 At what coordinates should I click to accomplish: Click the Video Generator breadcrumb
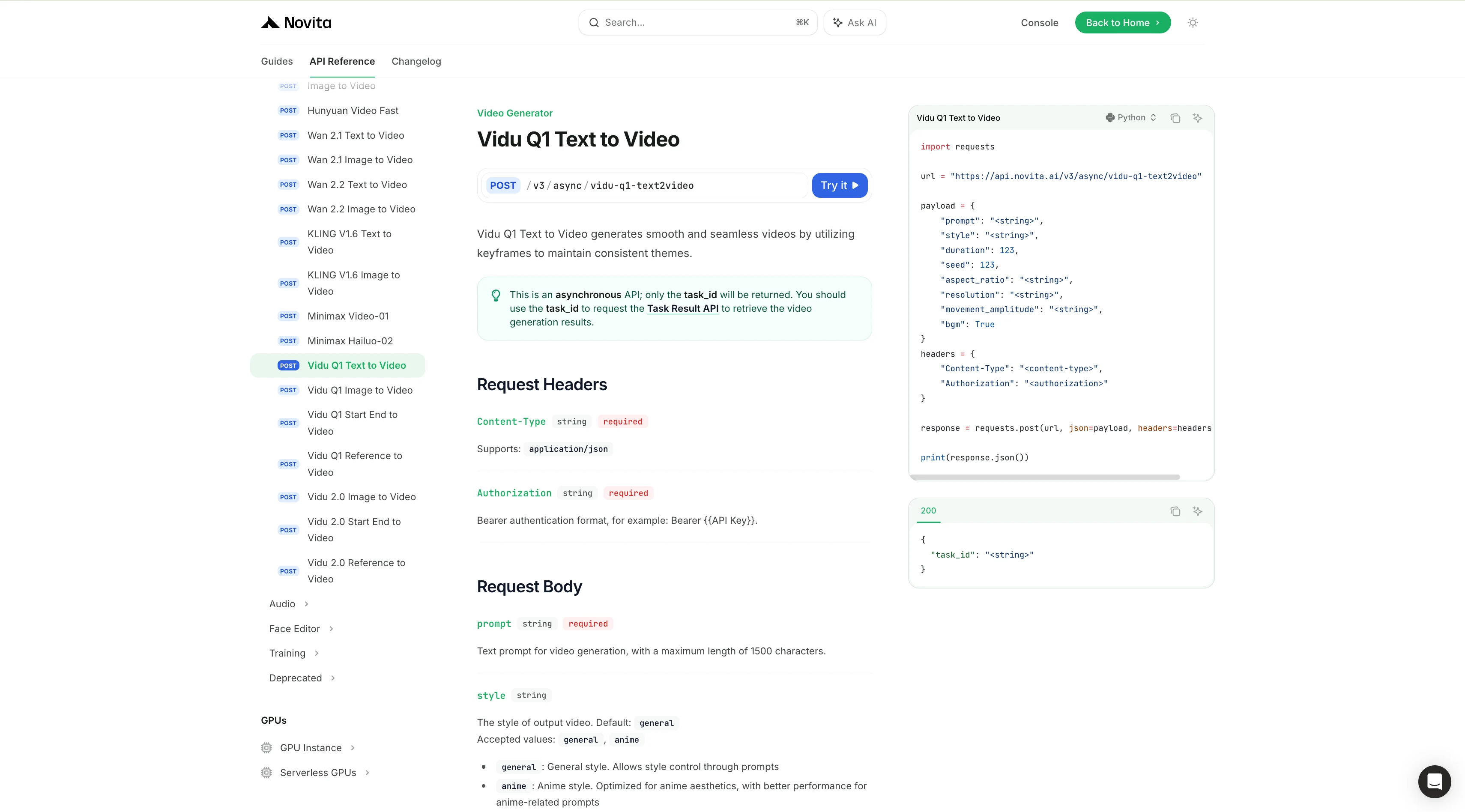[x=515, y=113]
